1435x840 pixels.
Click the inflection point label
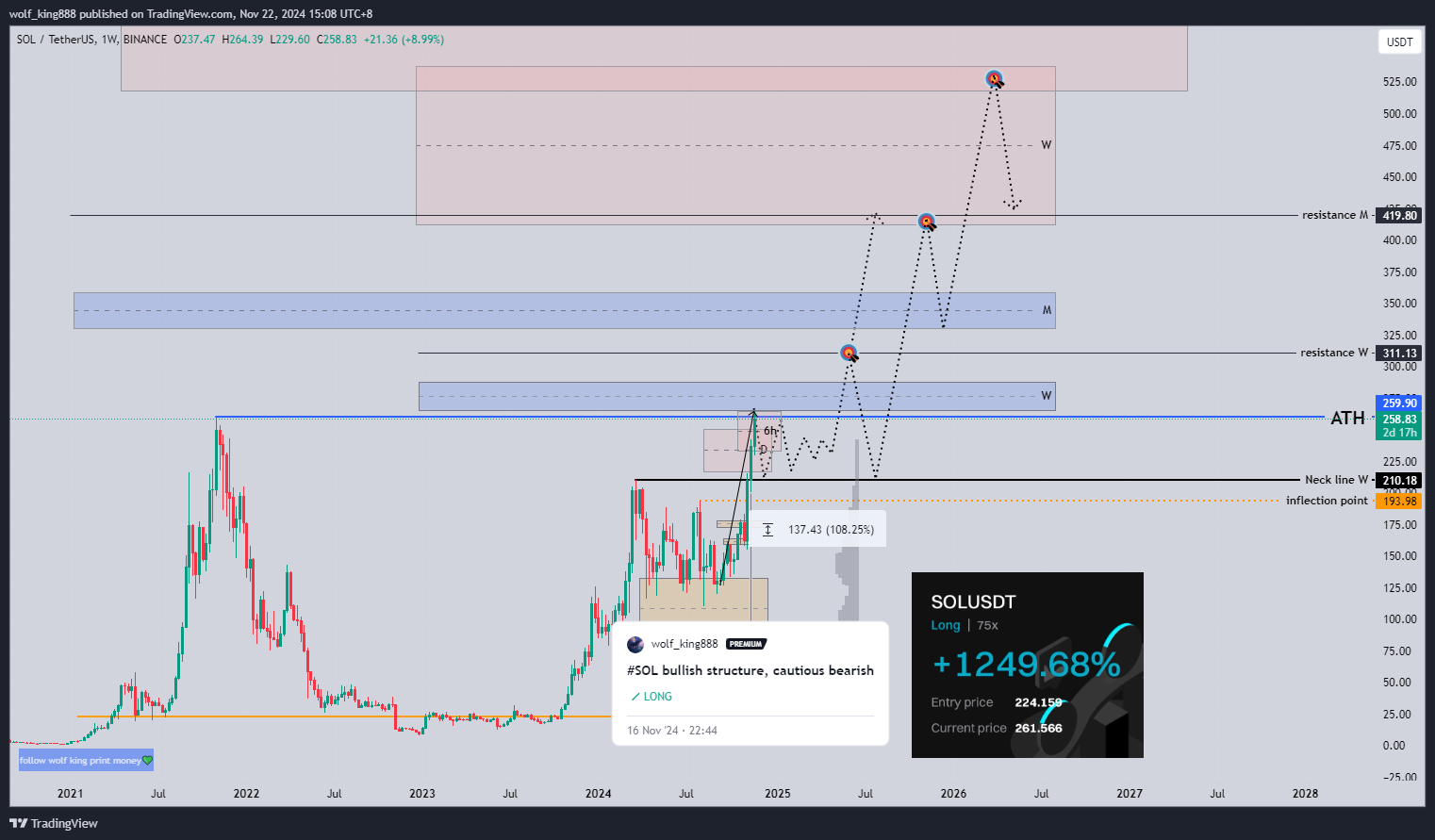pos(1327,501)
